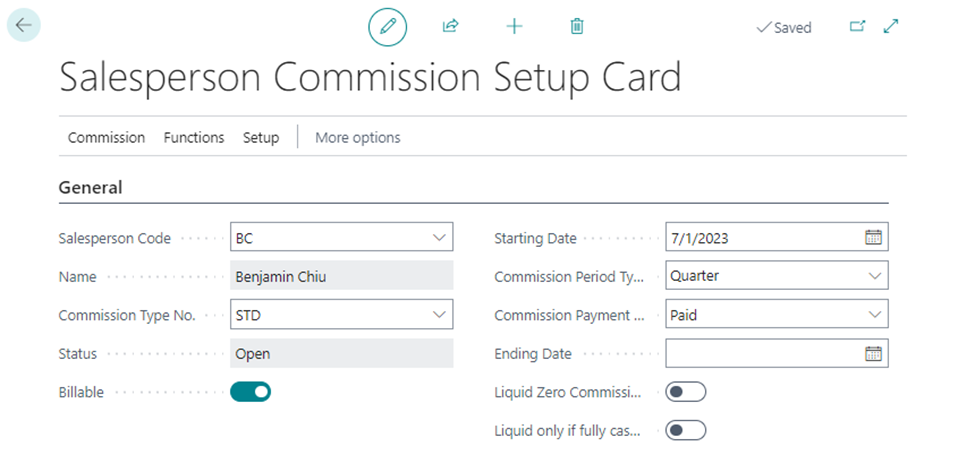Open the Functions menu

[x=194, y=137]
